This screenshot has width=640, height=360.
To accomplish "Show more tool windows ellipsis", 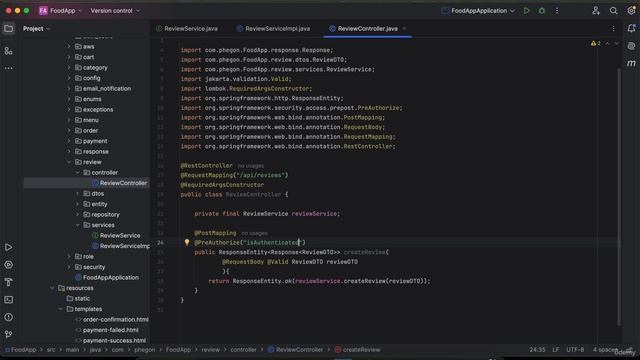I will coord(9,68).
